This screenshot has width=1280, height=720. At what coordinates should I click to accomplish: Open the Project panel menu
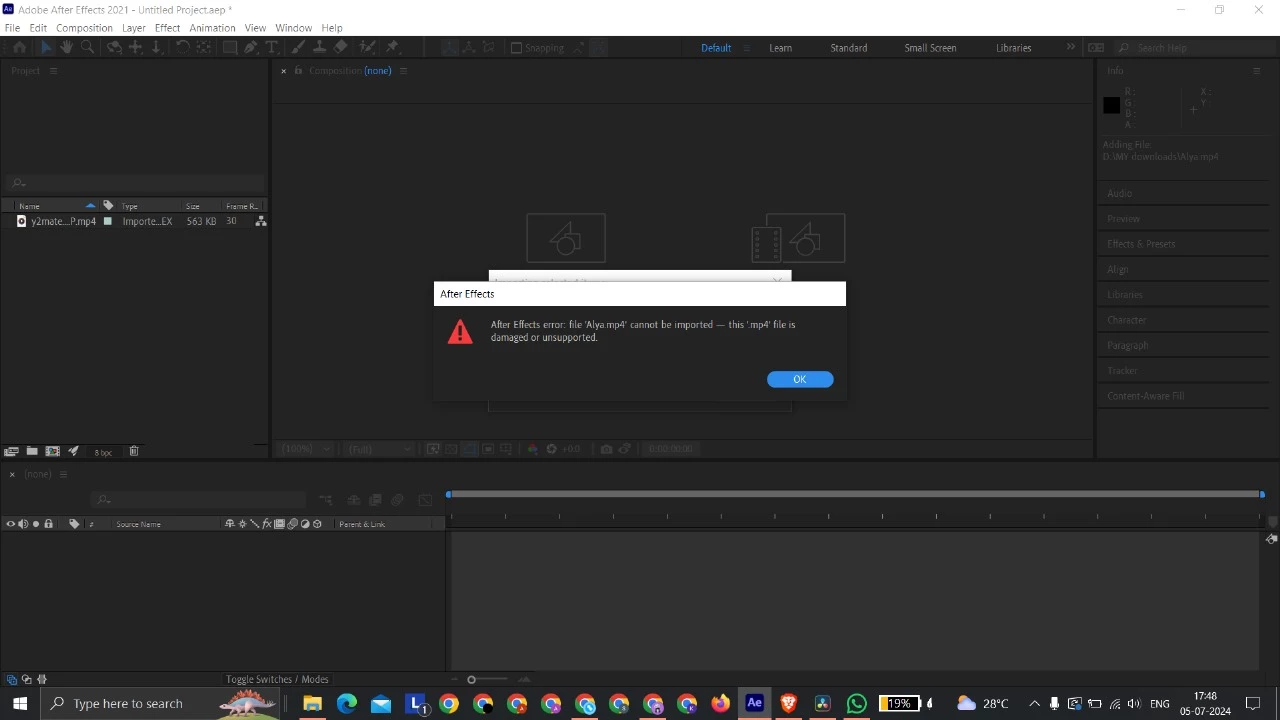click(x=53, y=71)
